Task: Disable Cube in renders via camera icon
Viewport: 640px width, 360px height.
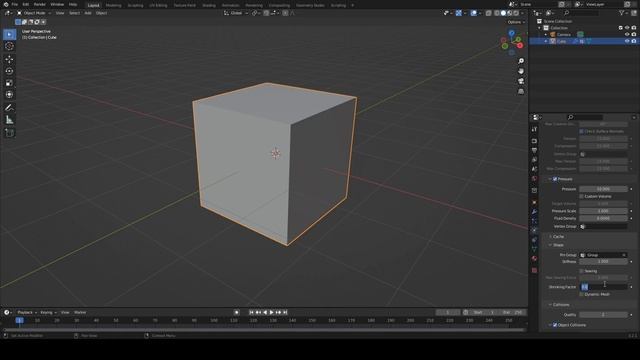Action: click(x=634, y=41)
